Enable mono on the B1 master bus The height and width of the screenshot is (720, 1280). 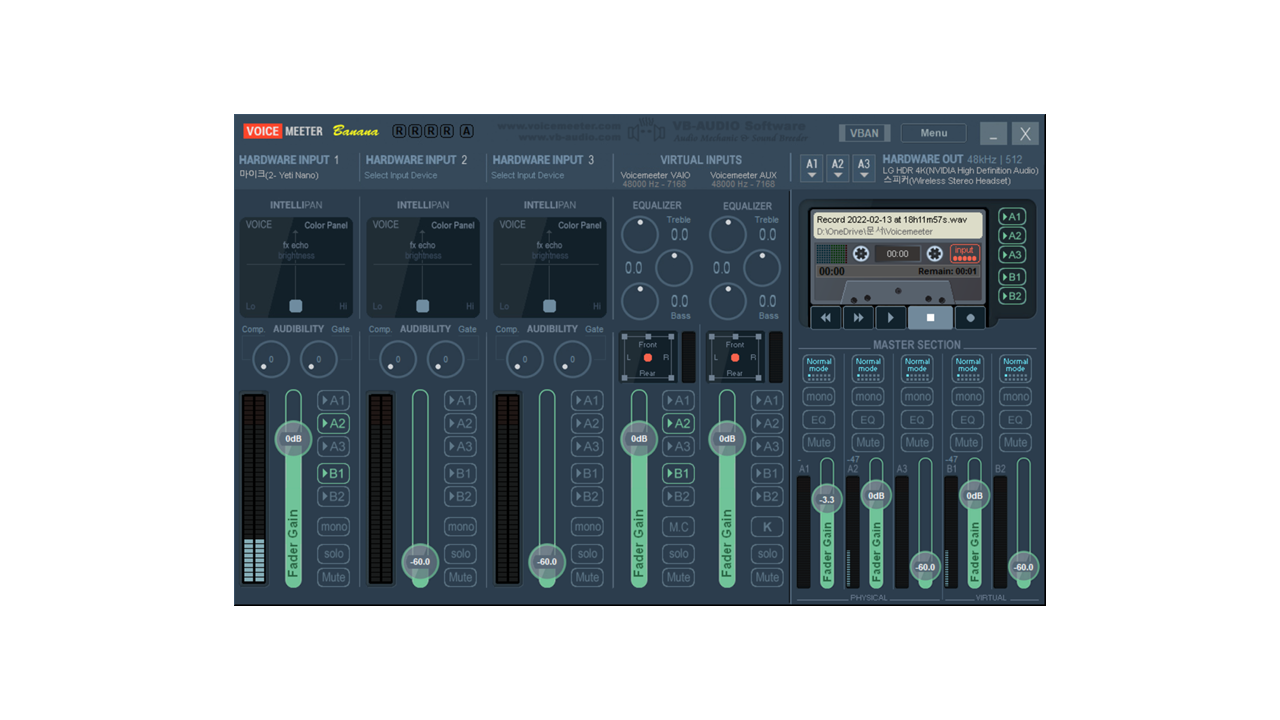[966, 397]
